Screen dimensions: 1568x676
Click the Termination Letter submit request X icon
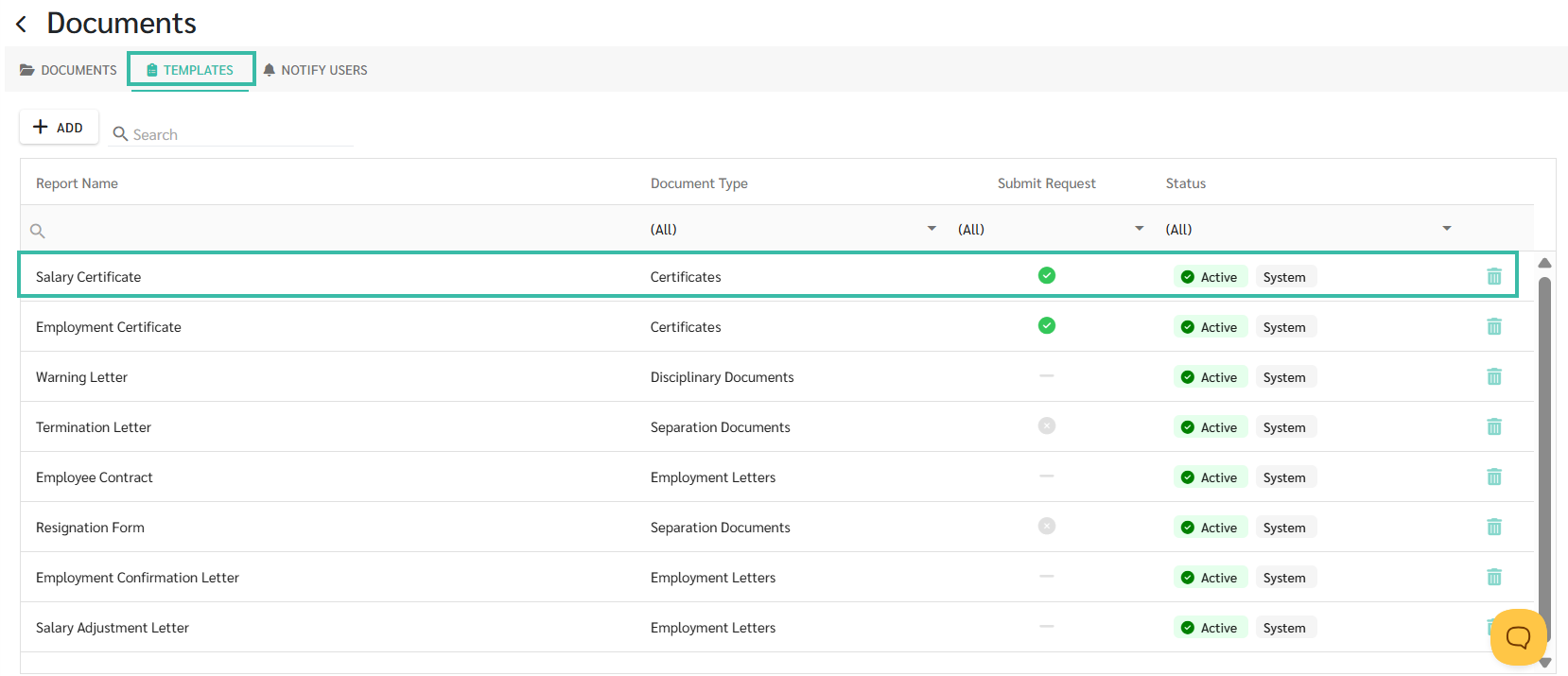coord(1047,425)
